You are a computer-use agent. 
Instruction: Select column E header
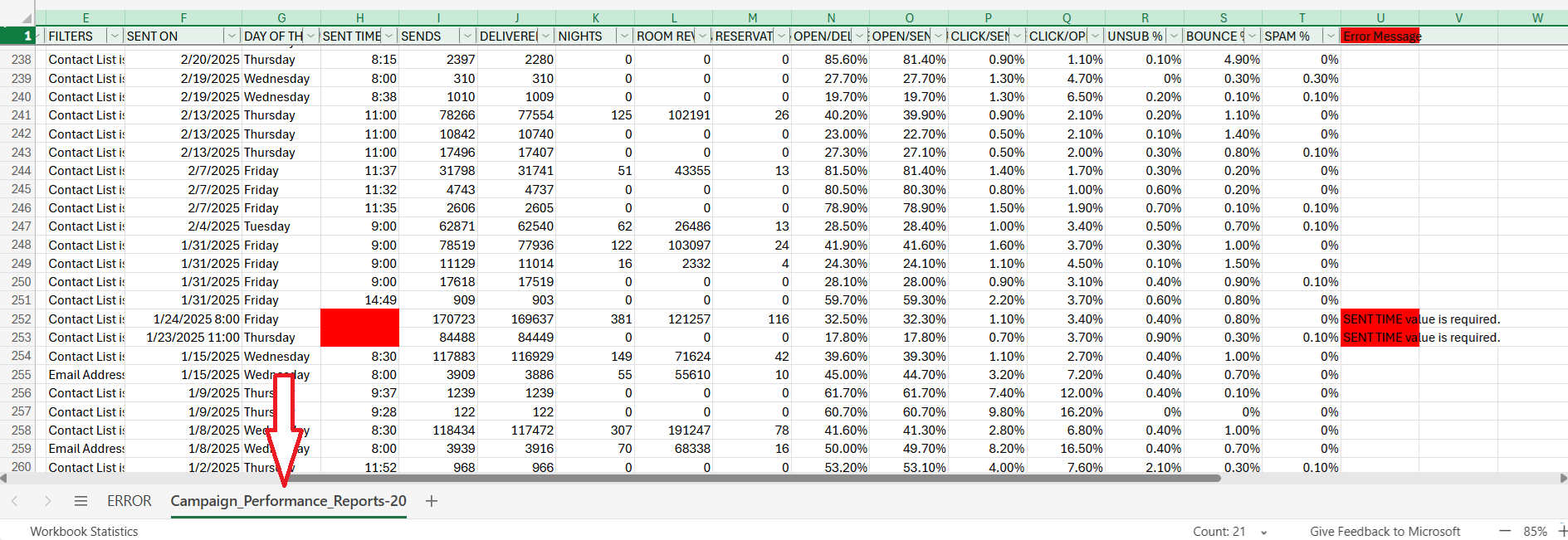pyautogui.click(x=85, y=18)
